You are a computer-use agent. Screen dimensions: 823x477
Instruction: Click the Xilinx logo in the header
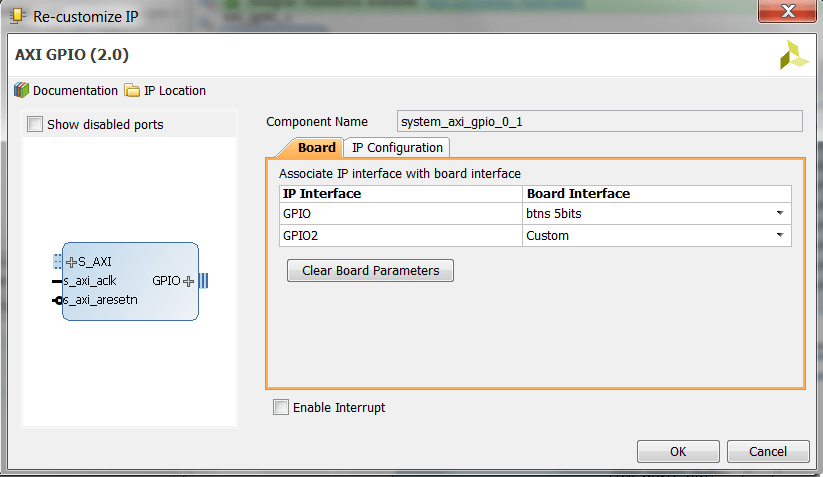(x=794, y=55)
